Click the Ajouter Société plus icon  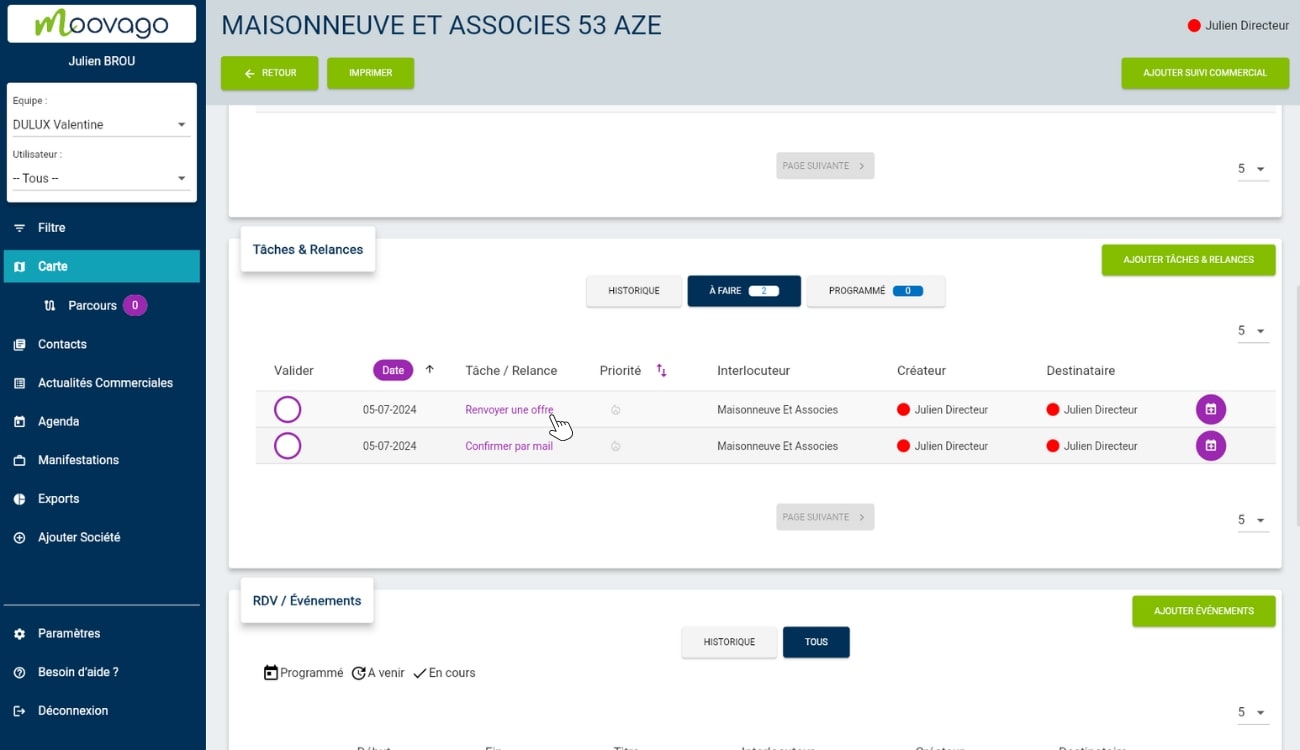click(x=19, y=538)
